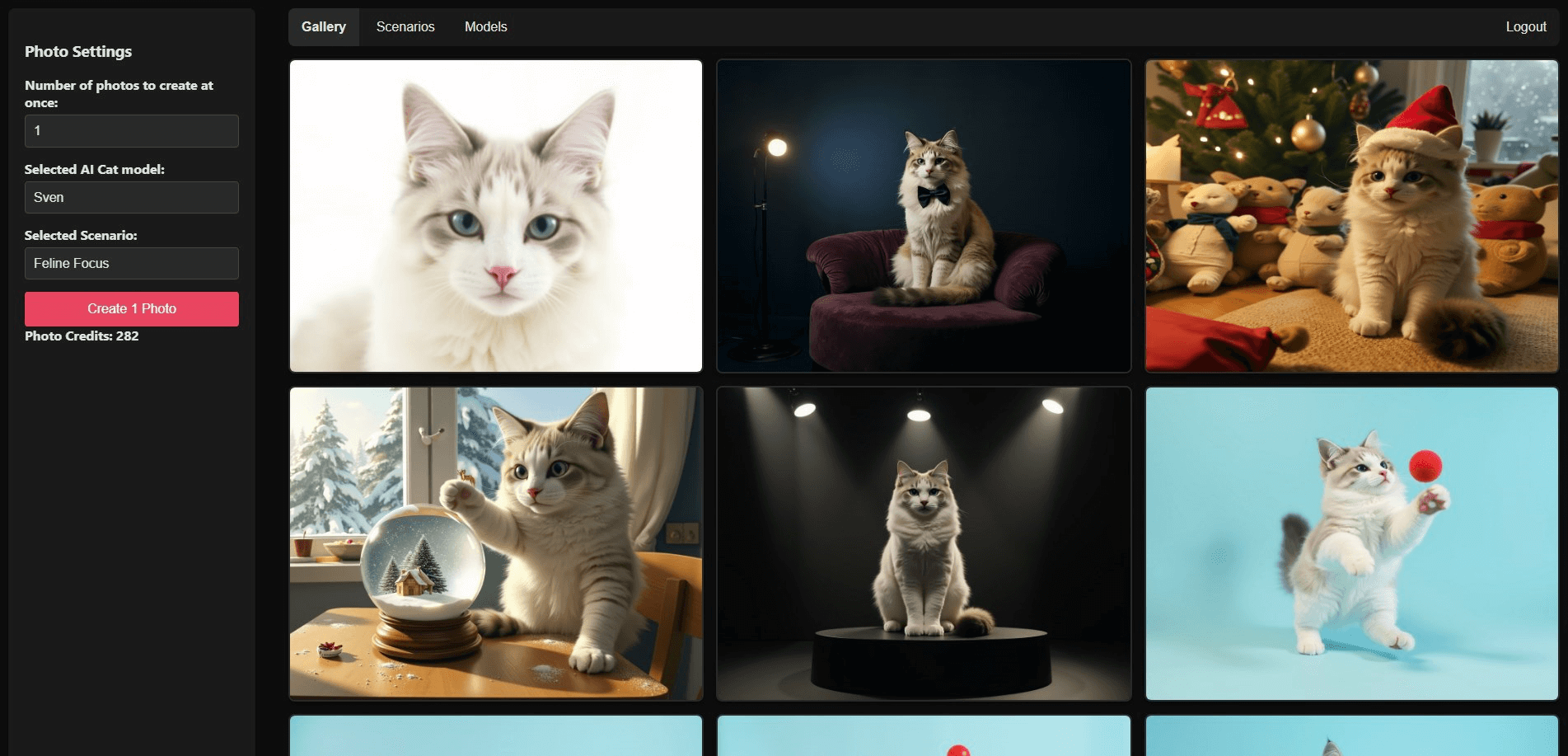Open the Santa hat cat with plush toys
Image resolution: width=1568 pixels, height=756 pixels.
1351,214
